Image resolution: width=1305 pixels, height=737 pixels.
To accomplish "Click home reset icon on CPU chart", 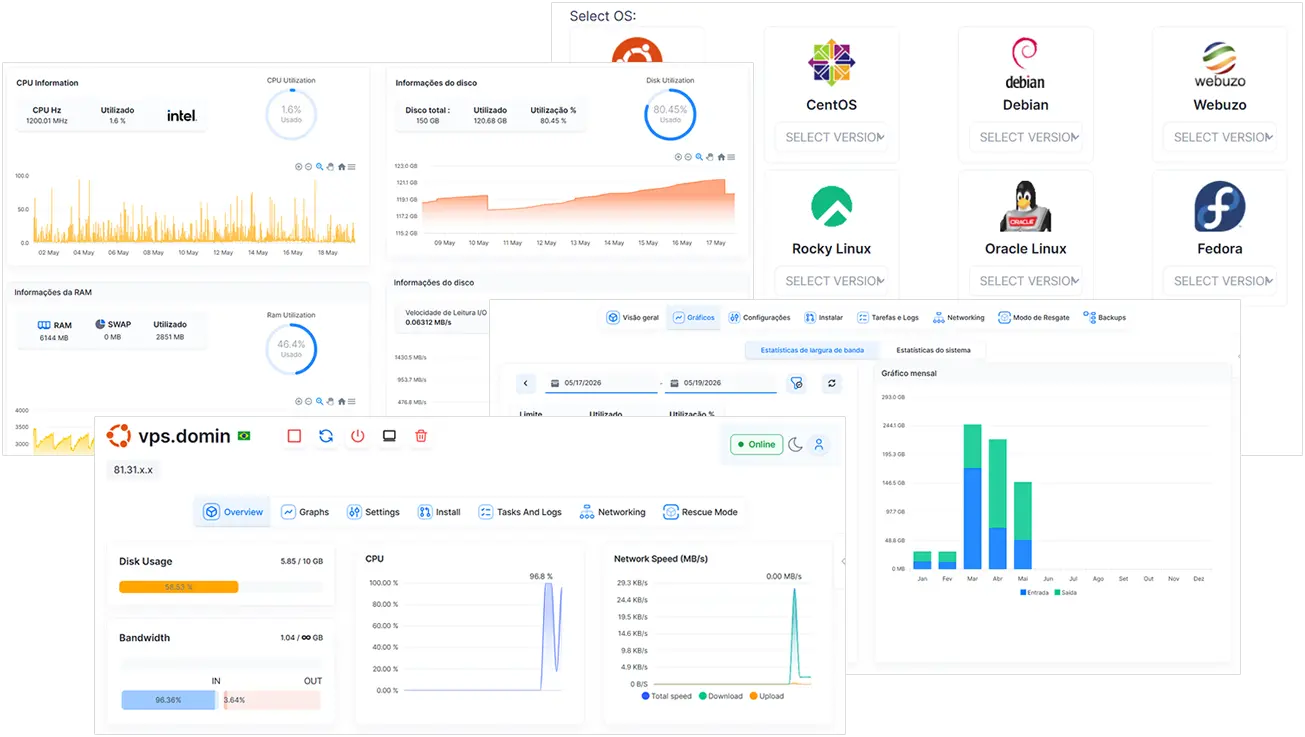I will click(x=342, y=167).
